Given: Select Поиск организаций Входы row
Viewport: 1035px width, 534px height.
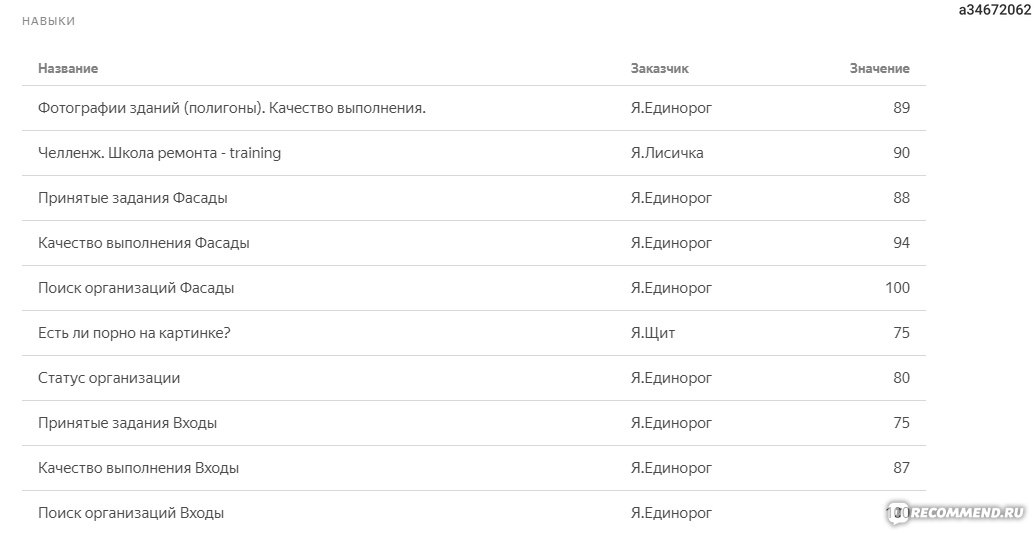Looking at the screenshot, I should click(x=473, y=512).
